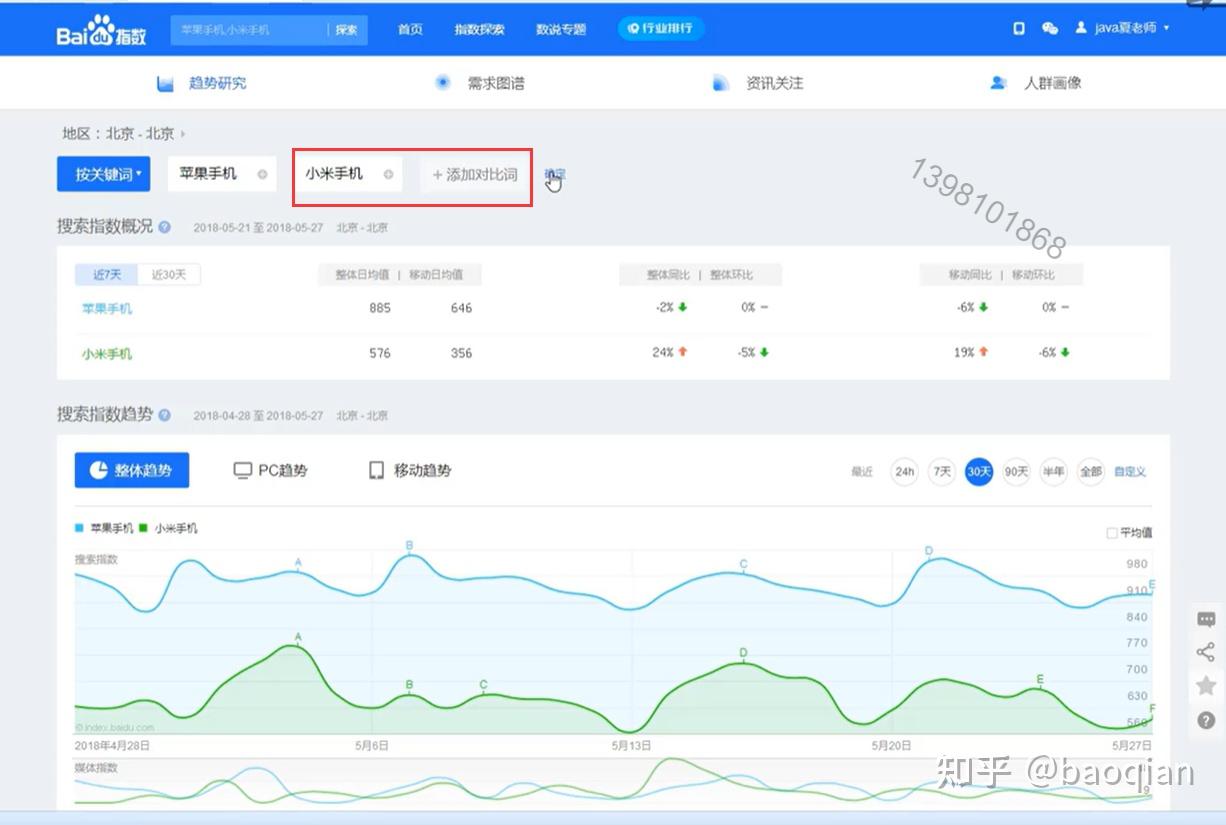1226x825 pixels.
Task: Click the user avatar icon beside java夏老师
Action: click(x=1081, y=28)
